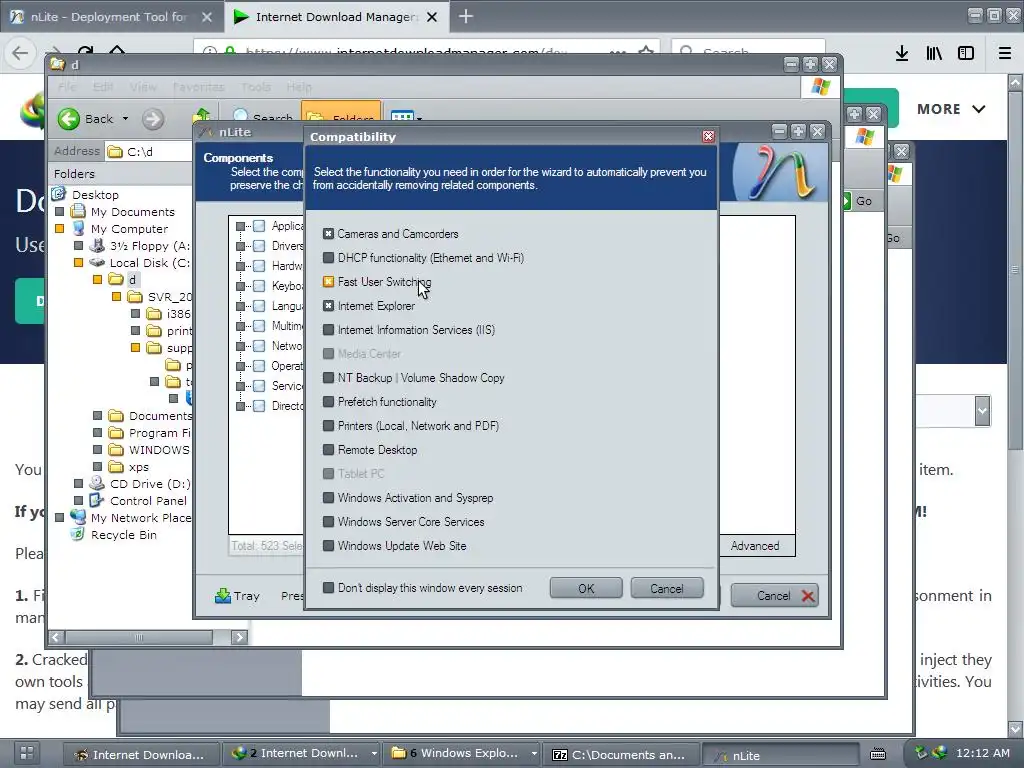The height and width of the screenshot is (768, 1024).
Task: Open CD Drive (D:) in tree
Action: 150,484
